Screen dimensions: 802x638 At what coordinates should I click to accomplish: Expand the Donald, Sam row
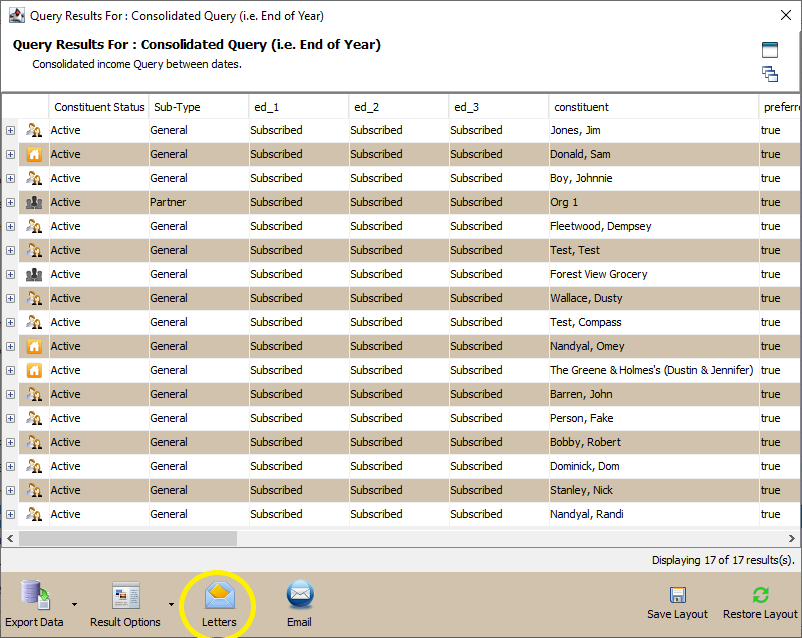[10, 155]
